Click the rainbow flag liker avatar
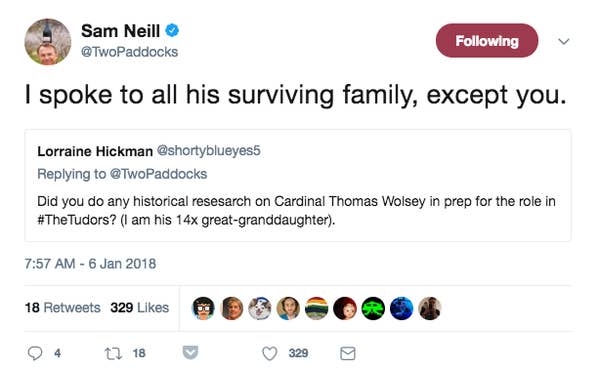Screen dimensions: 600x370 click(316, 308)
